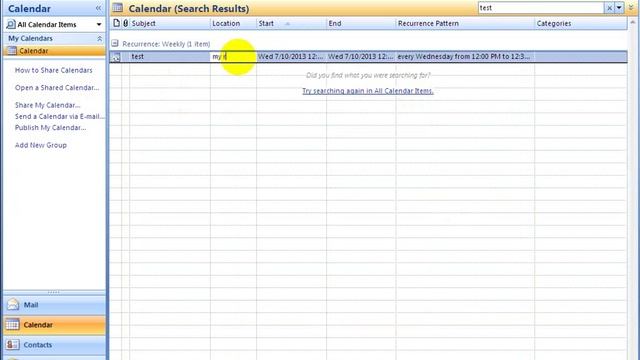Click Send a Calendar via E-mail link

pos(60,116)
